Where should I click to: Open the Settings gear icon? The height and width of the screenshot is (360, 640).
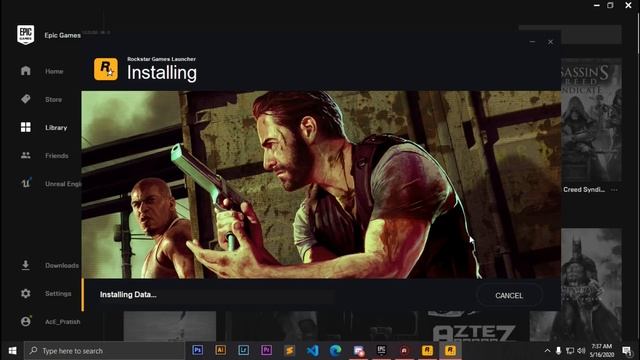pyautogui.click(x=26, y=293)
